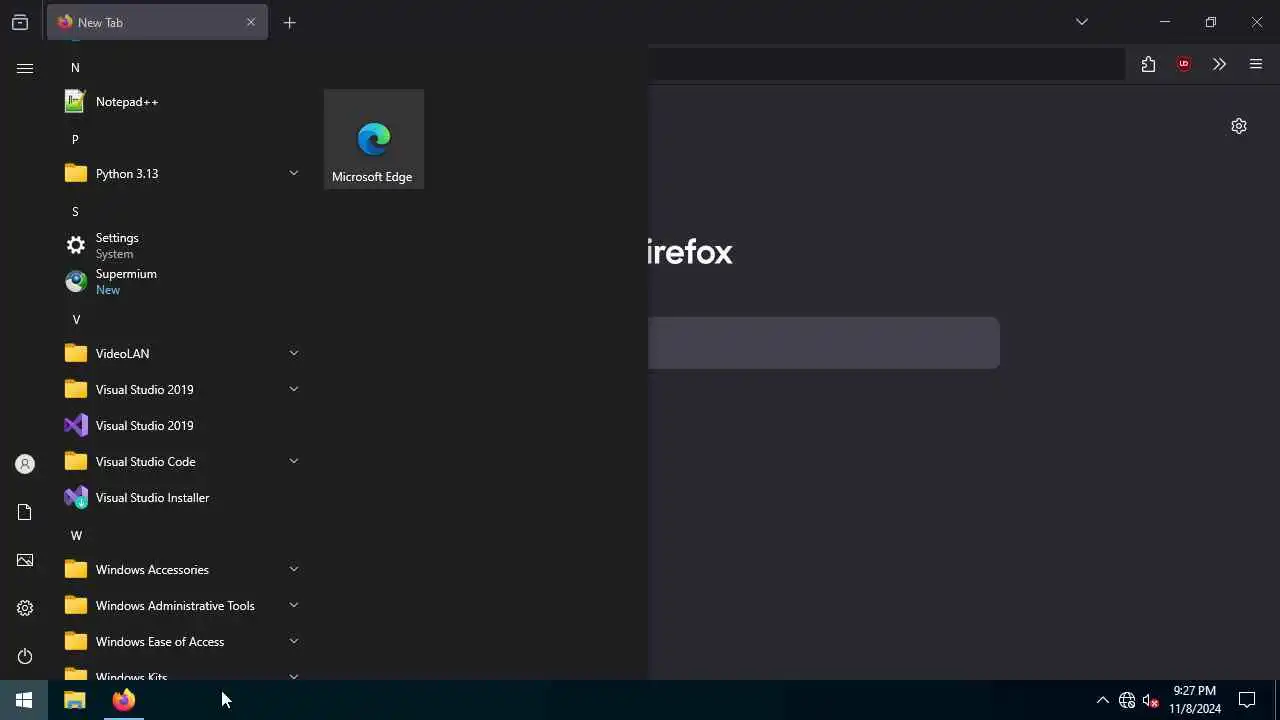Screen dimensions: 1280x720
Task: Open File Explorer from taskbar
Action: [75, 700]
